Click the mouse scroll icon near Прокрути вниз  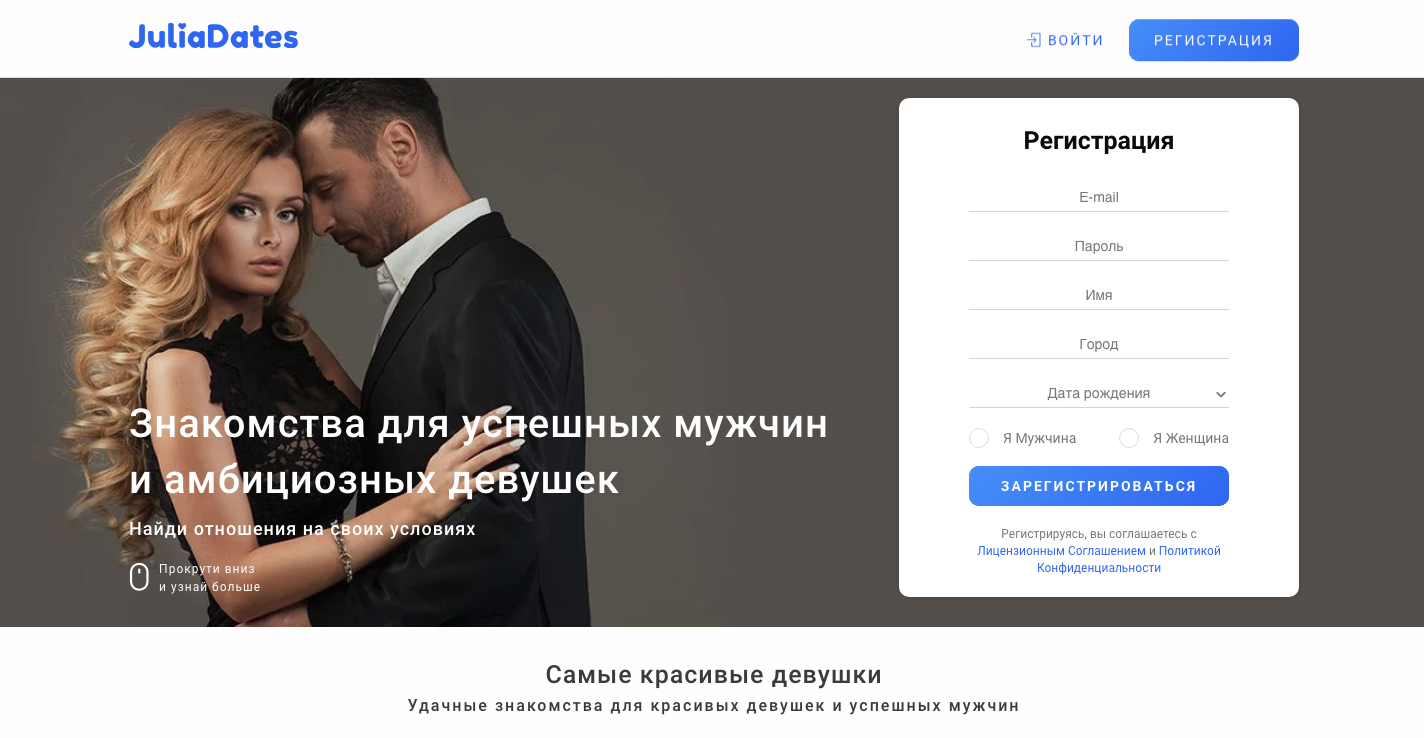pos(139,577)
